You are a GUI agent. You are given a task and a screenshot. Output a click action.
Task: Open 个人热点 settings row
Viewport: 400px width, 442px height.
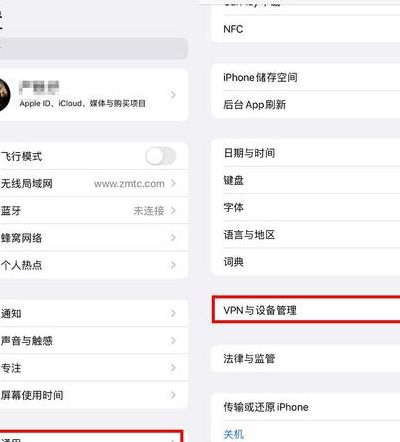pos(94,265)
